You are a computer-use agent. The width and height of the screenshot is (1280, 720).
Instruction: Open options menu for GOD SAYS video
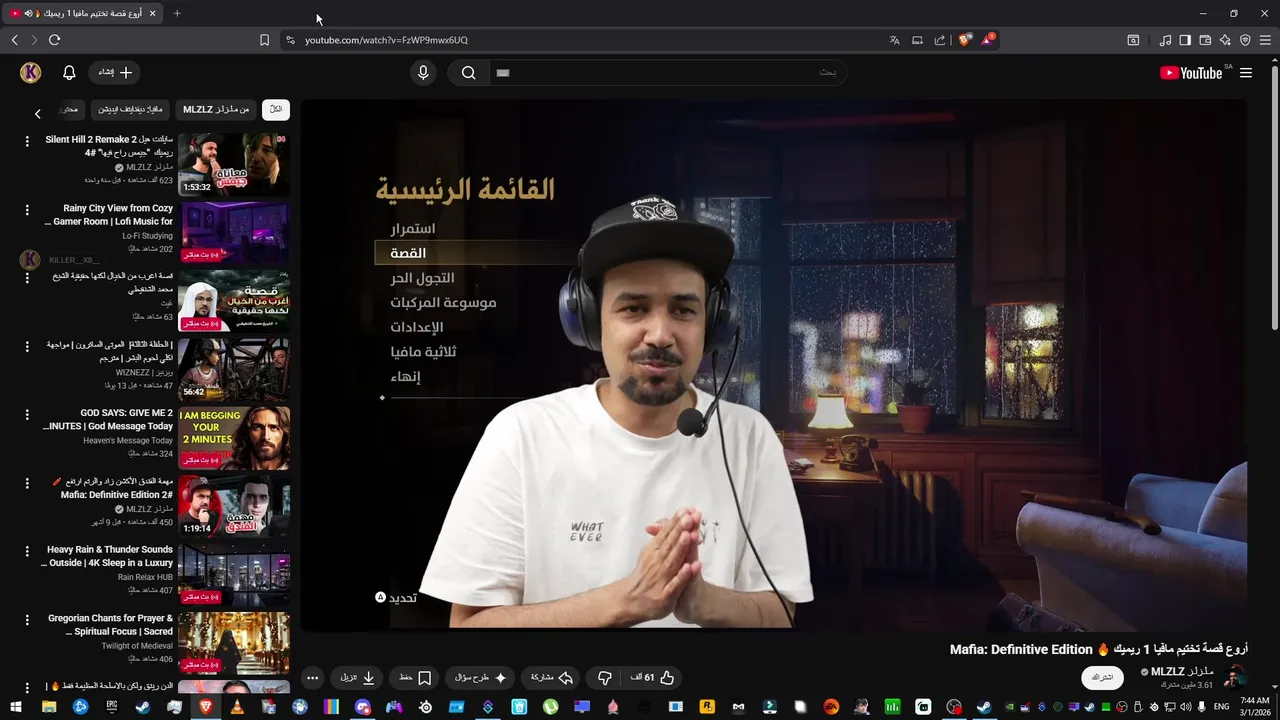(x=27, y=414)
